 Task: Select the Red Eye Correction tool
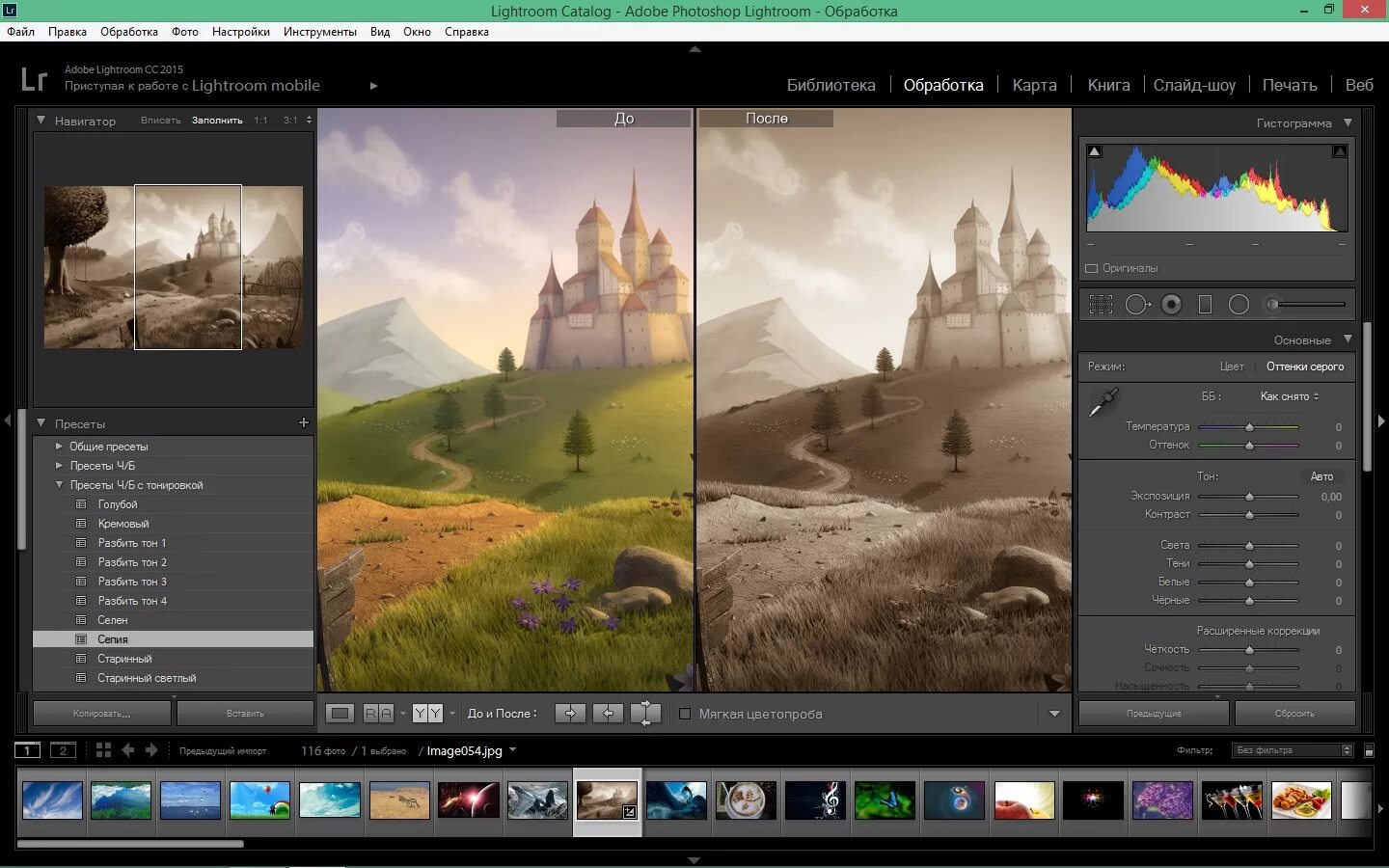pos(1171,305)
